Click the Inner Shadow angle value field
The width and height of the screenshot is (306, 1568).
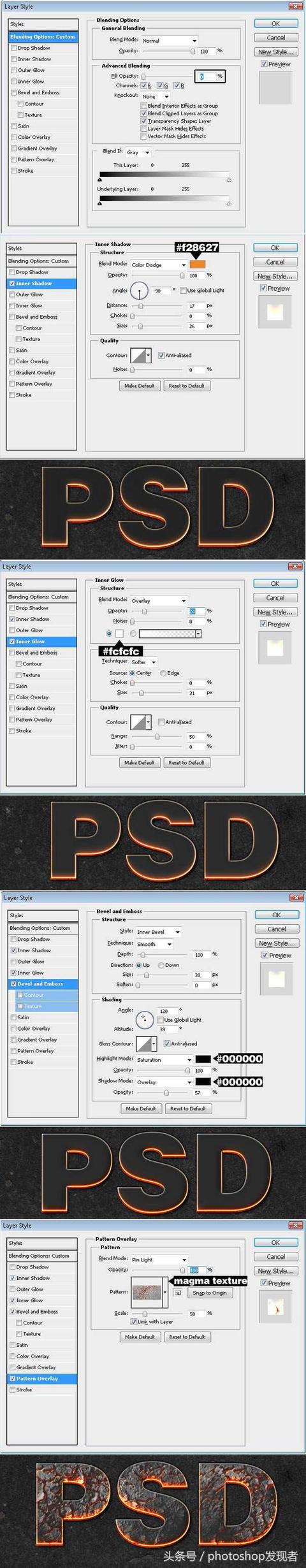pos(161,291)
